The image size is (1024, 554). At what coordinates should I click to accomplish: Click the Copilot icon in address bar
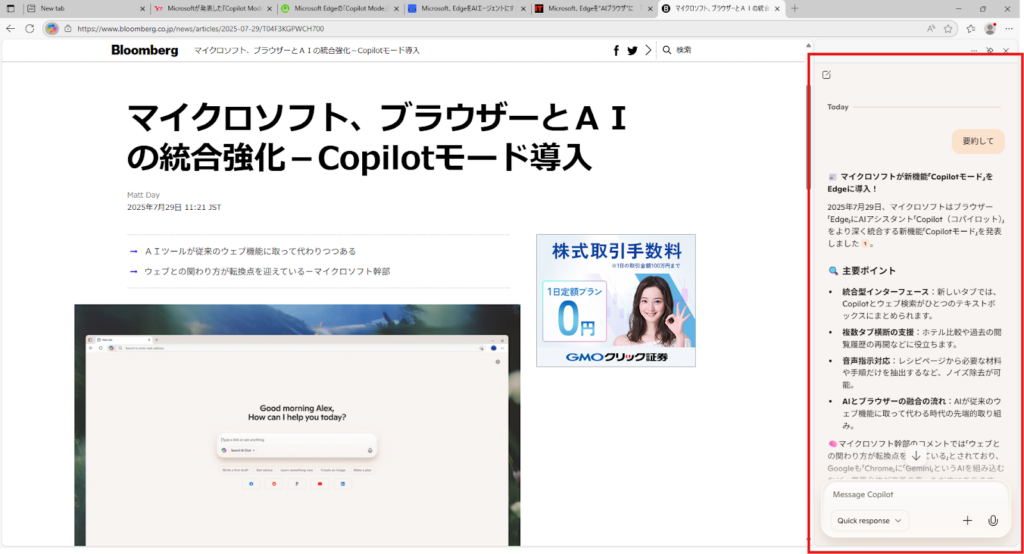coord(52,29)
